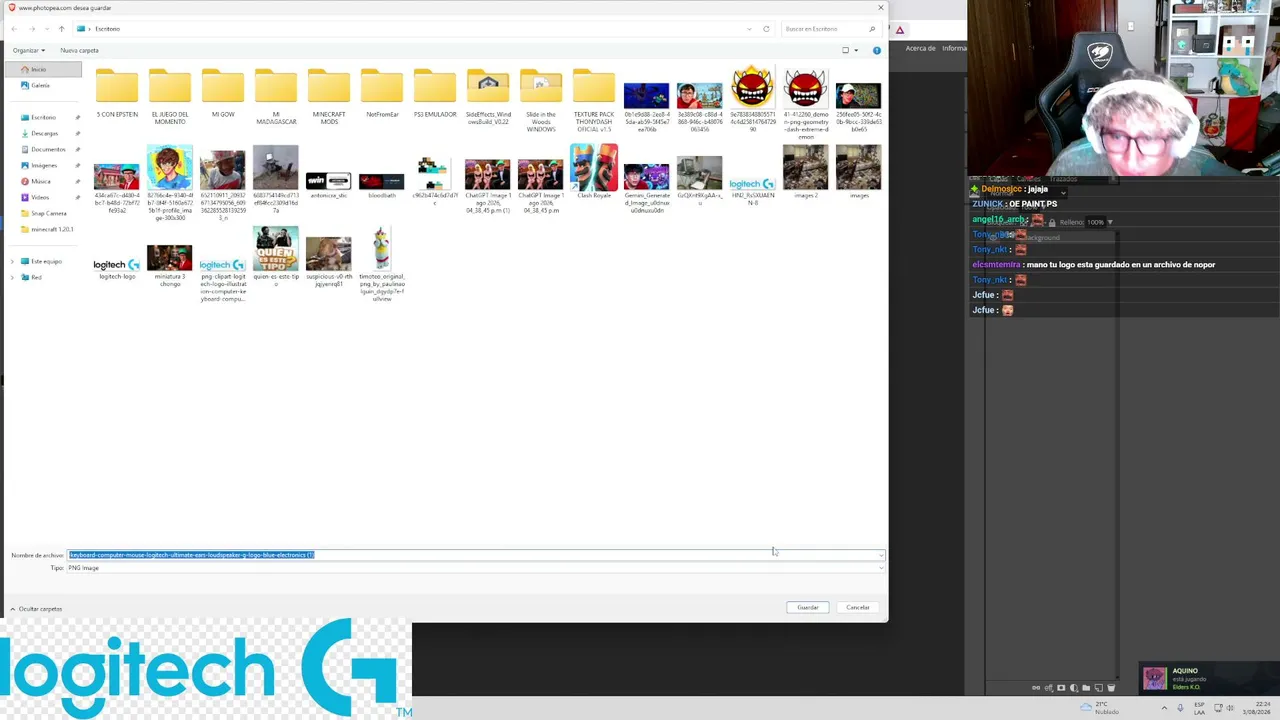
Task: Select the quien-es-este-tipo image file
Action: coord(276,256)
